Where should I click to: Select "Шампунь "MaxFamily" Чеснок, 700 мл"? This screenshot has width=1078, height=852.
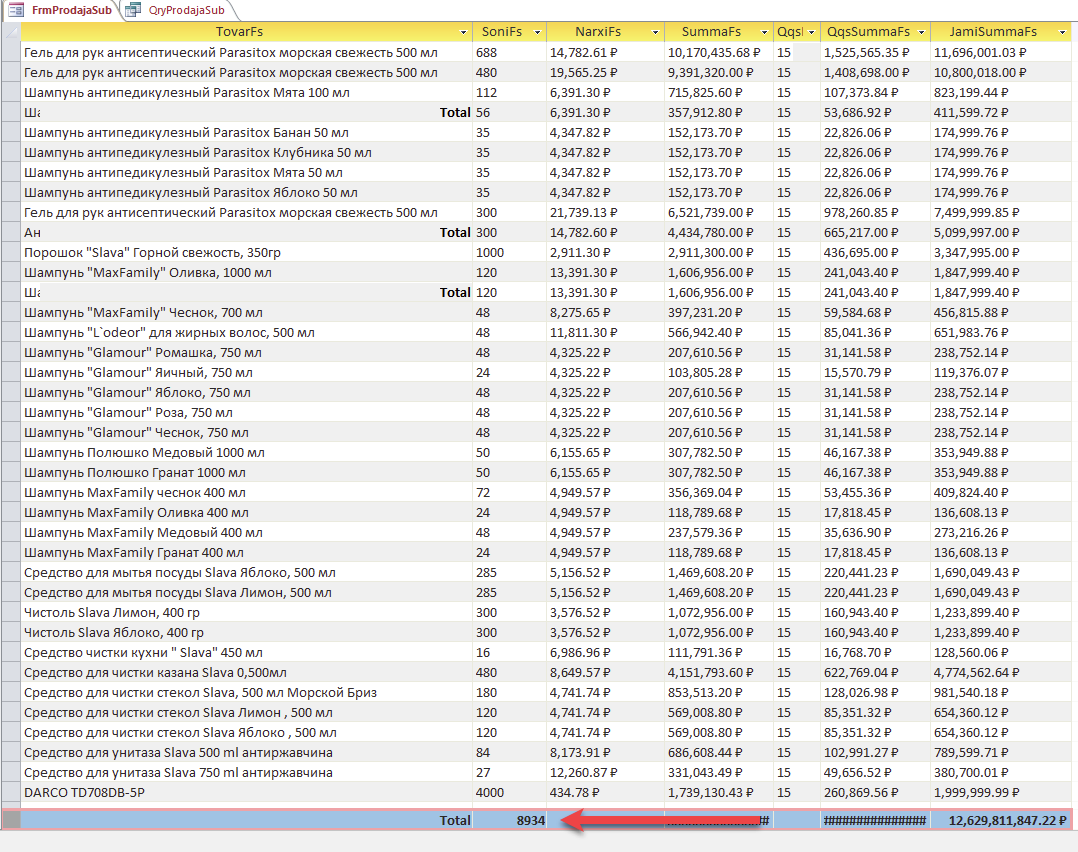coord(143,312)
